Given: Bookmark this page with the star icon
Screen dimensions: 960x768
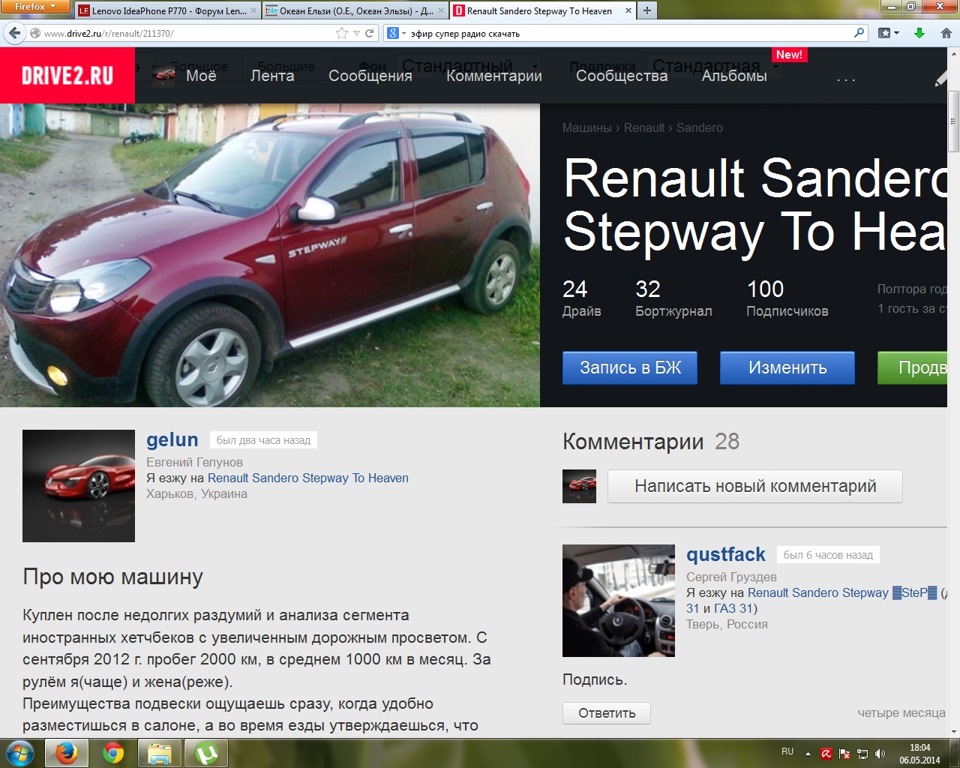Looking at the screenshot, I should (x=342, y=34).
